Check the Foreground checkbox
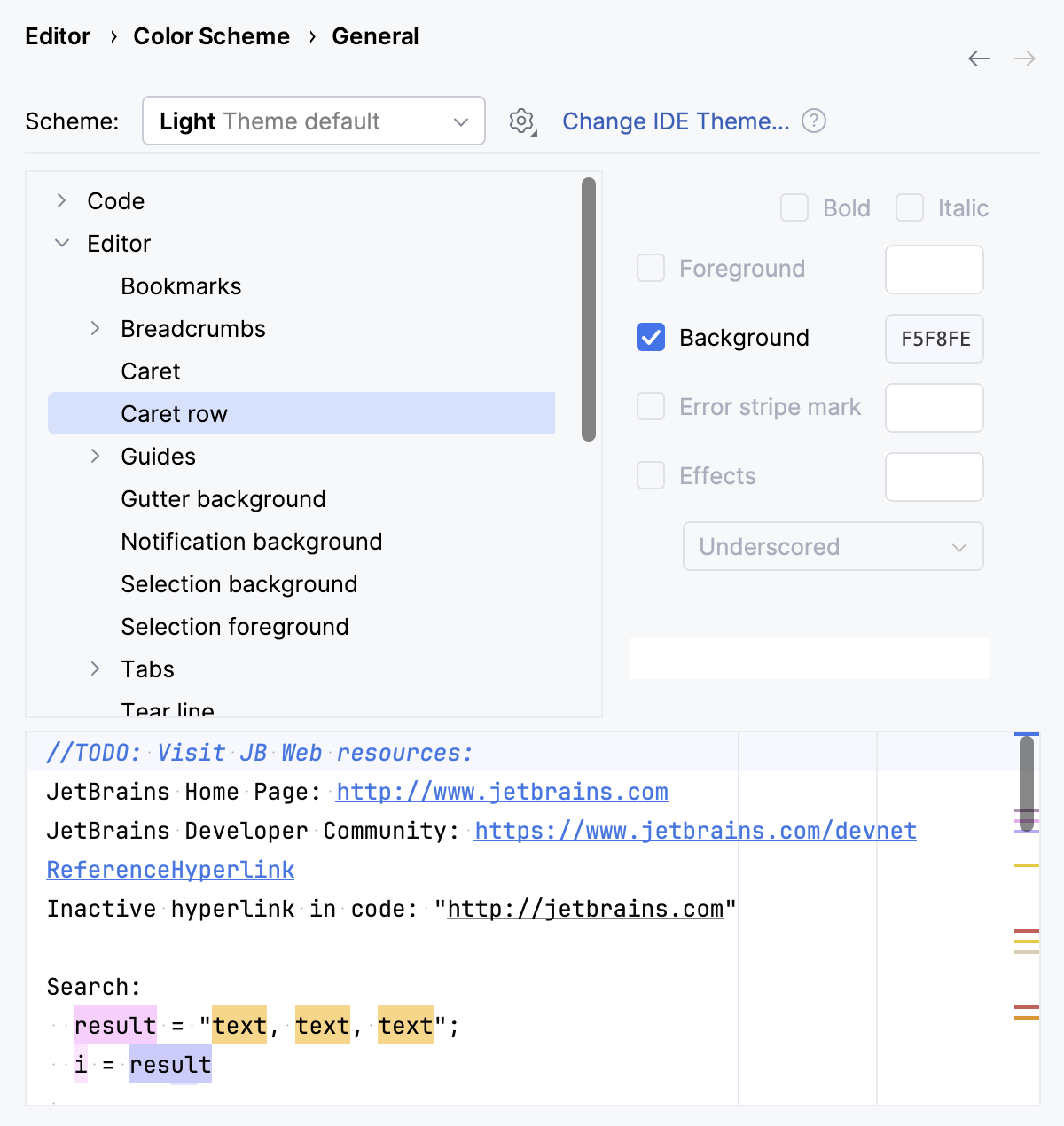The height and width of the screenshot is (1126, 1064). coord(650,268)
